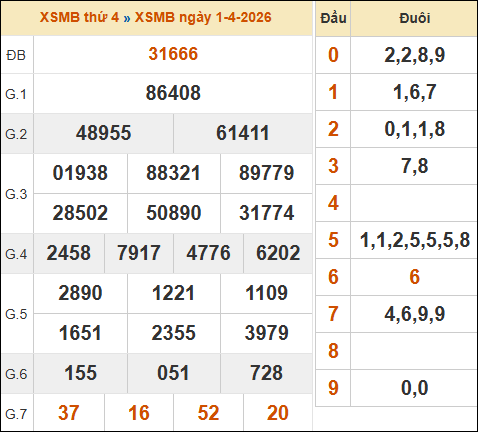Select G.2 number 61411
The width and height of the screenshot is (478, 432).
click(x=243, y=133)
